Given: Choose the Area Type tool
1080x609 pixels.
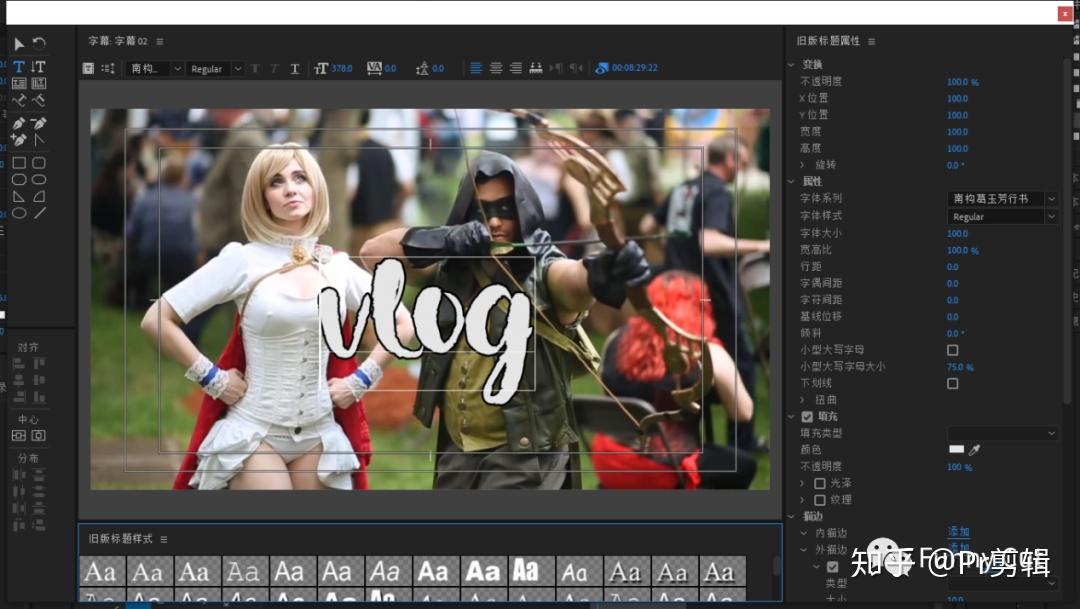Looking at the screenshot, I should (19, 83).
